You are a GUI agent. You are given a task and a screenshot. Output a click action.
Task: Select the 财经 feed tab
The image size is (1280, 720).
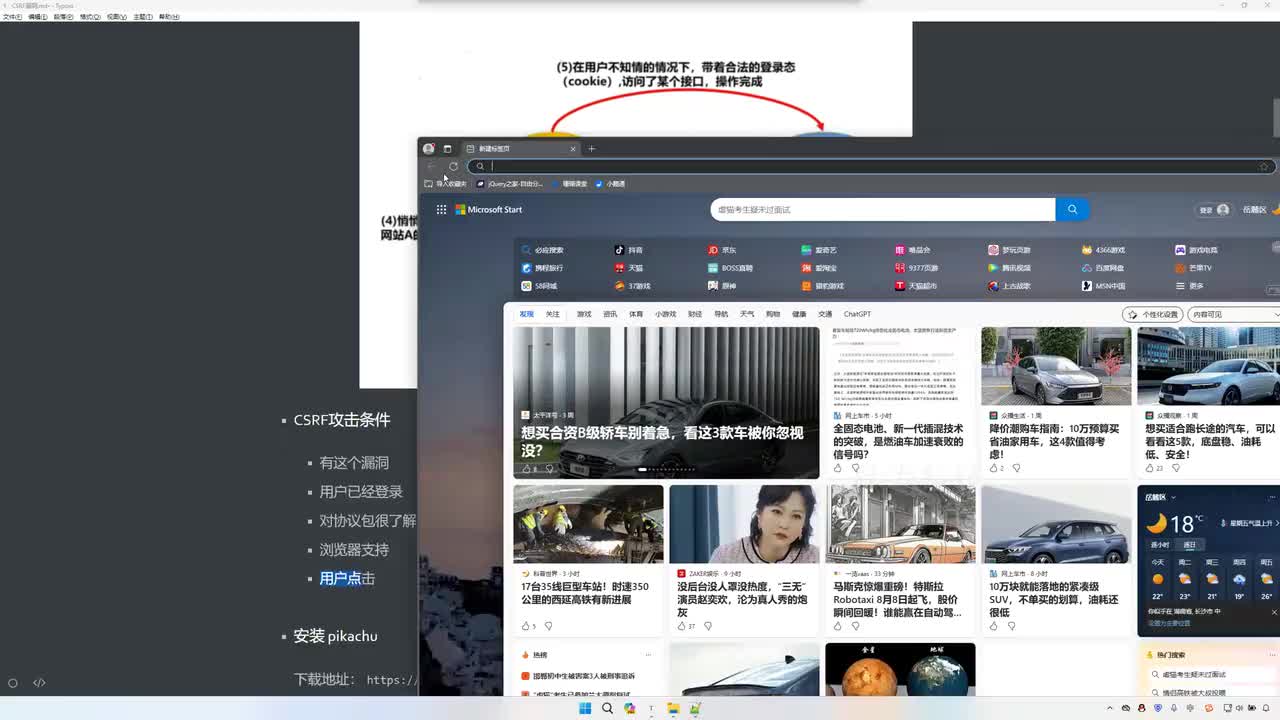click(x=695, y=314)
